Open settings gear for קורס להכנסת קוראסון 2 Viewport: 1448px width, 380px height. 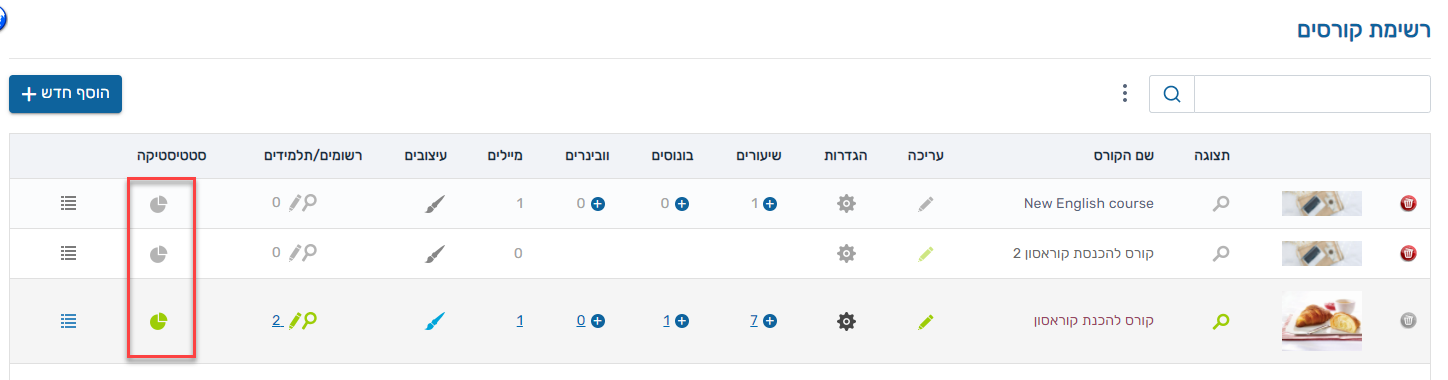tap(846, 253)
